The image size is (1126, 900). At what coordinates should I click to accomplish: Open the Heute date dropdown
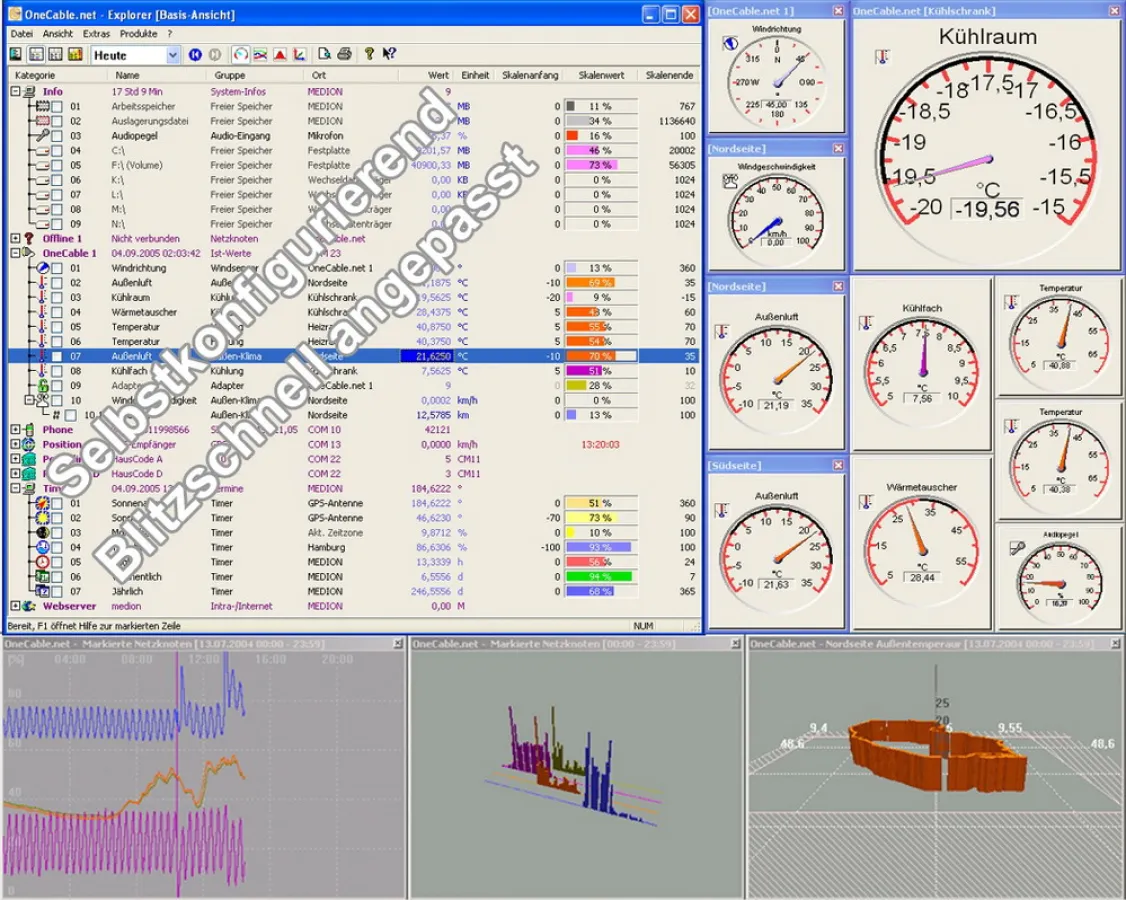tap(172, 55)
